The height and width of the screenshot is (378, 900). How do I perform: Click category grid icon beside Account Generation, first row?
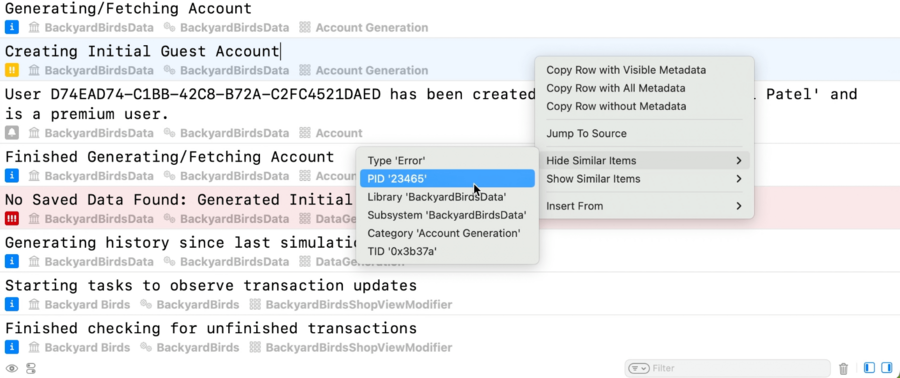click(305, 28)
